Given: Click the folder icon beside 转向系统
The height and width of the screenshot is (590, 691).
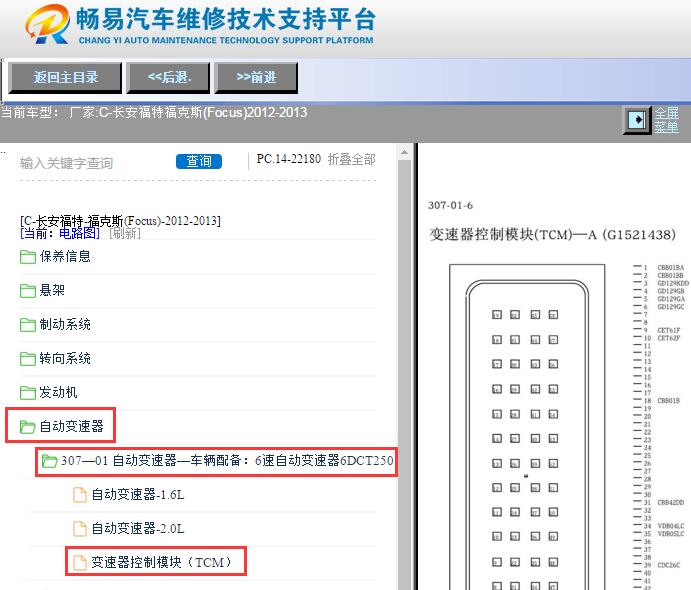Looking at the screenshot, I should 28,359.
